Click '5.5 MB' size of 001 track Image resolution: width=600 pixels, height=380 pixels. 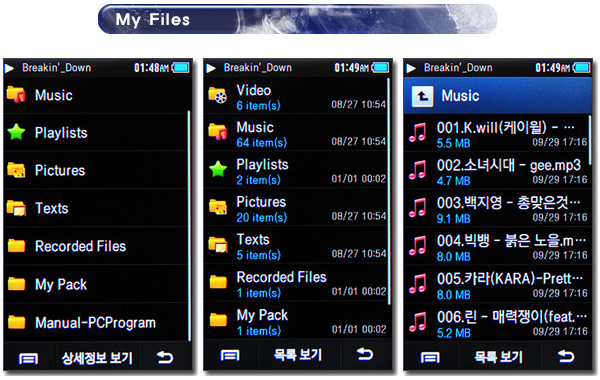point(453,144)
